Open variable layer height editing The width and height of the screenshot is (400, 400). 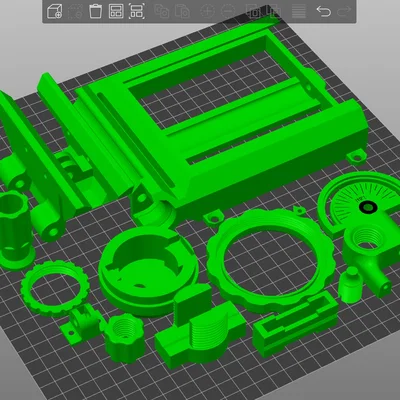pos(299,11)
